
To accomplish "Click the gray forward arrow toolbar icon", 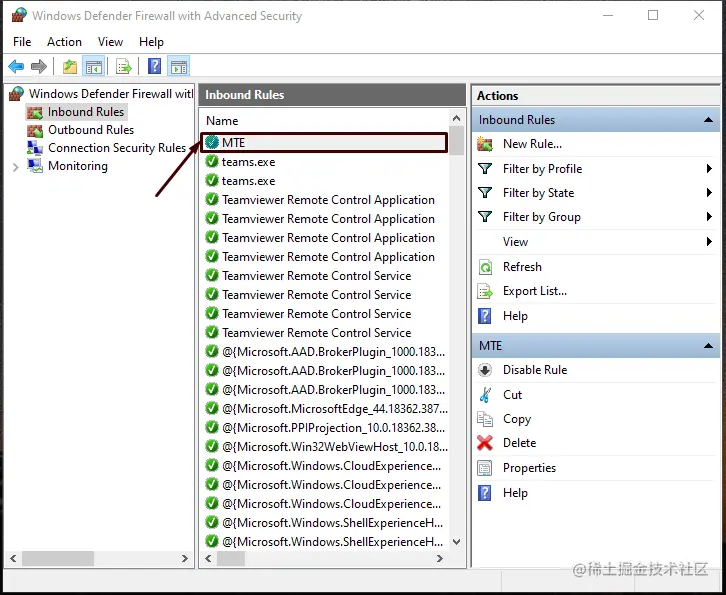I will (39, 67).
